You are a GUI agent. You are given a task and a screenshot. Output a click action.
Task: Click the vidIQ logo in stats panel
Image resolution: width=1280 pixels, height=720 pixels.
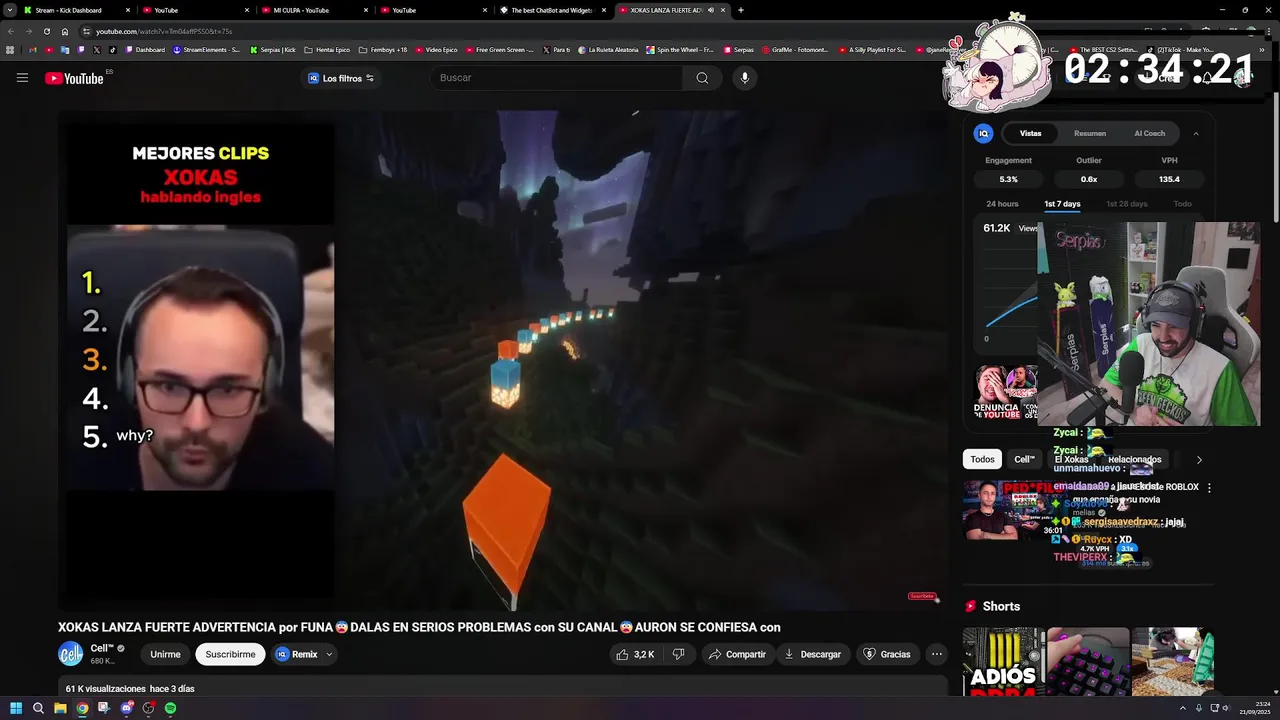tap(983, 133)
